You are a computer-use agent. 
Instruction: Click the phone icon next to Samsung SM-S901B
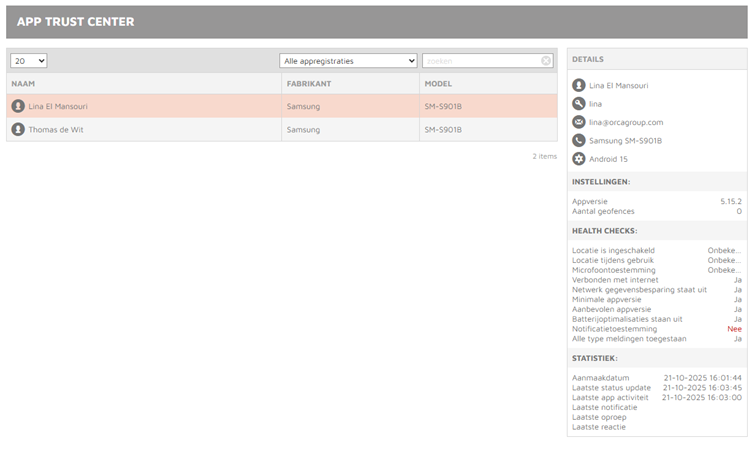(579, 140)
